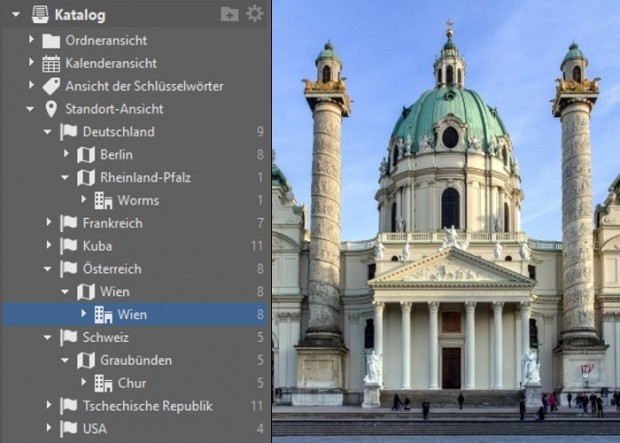Open the Chur city entry
This screenshot has height=443, width=620.
click(132, 383)
